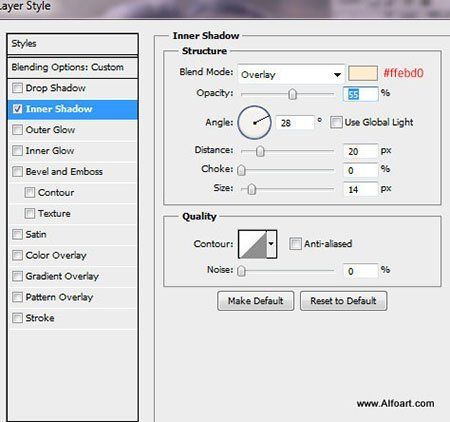The width and height of the screenshot is (450, 422).
Task: Select the Drop Shadow style row
Action: (x=72, y=88)
